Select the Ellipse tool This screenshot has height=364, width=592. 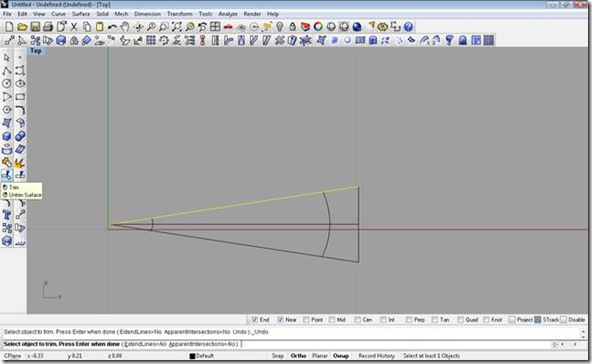[20, 83]
